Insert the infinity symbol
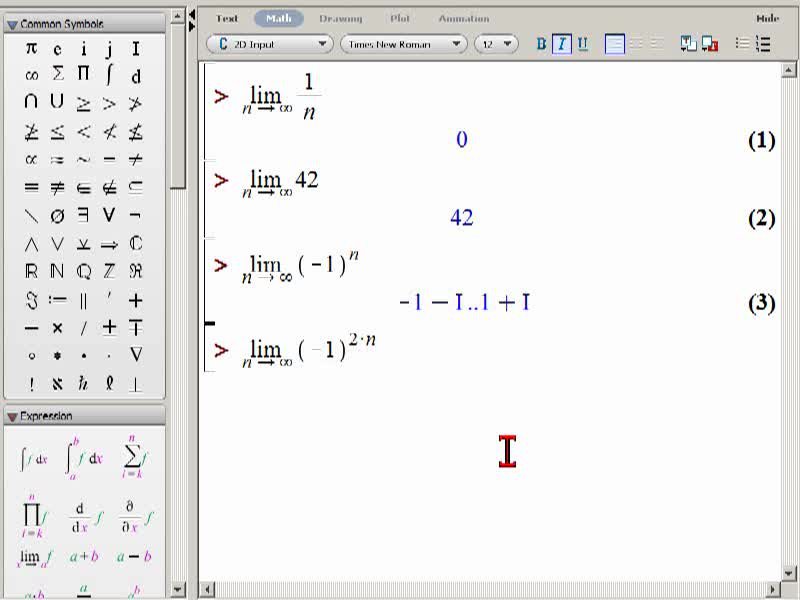The width and height of the screenshot is (800, 600). 31,76
